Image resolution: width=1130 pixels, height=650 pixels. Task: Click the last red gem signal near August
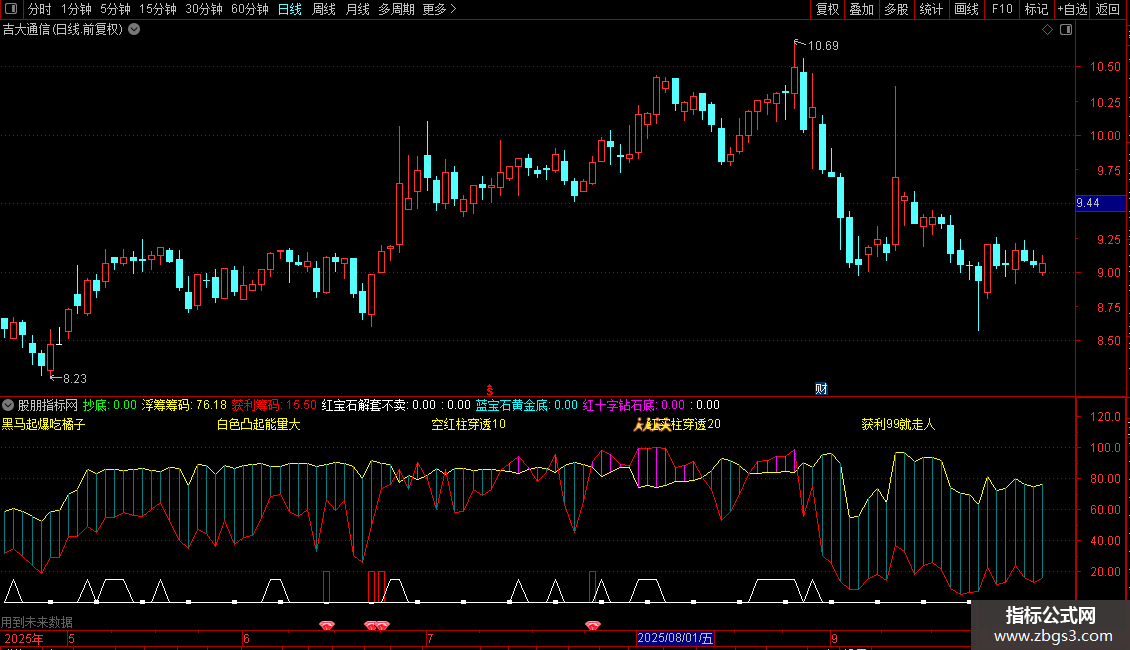click(x=592, y=625)
